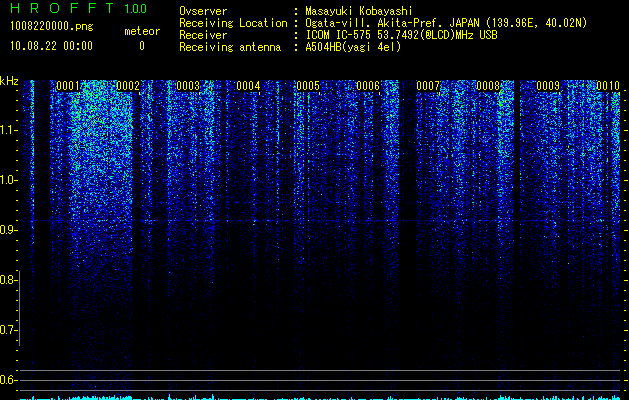Select the 0010 minute marker
This screenshot has height=400, width=629.
tap(608, 86)
